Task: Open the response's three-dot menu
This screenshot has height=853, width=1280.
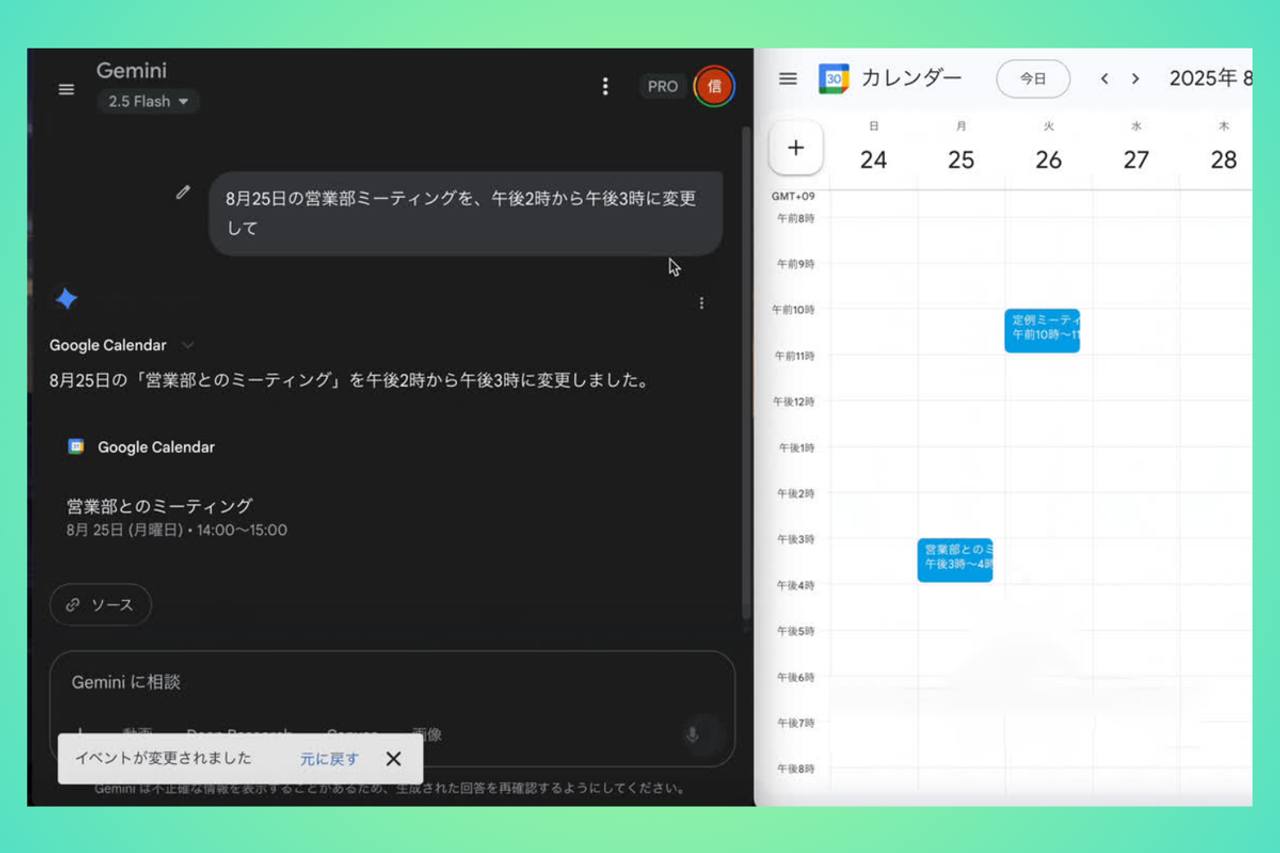Action: point(702,303)
